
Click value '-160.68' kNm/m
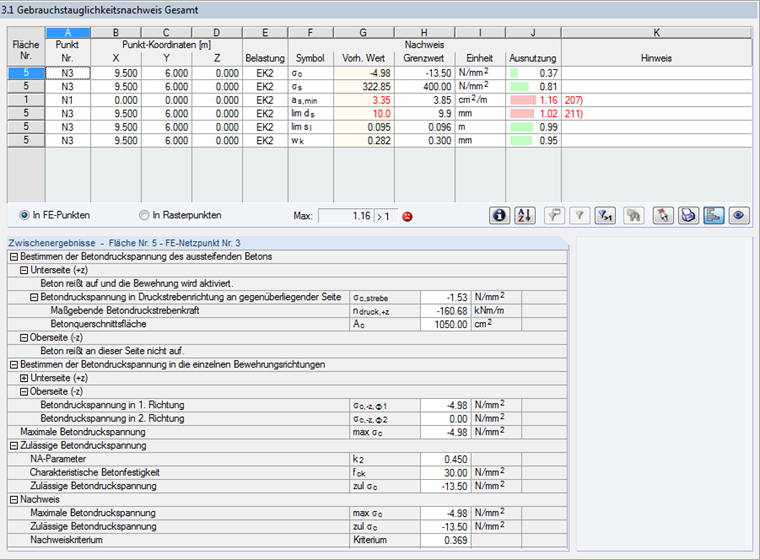(445, 311)
